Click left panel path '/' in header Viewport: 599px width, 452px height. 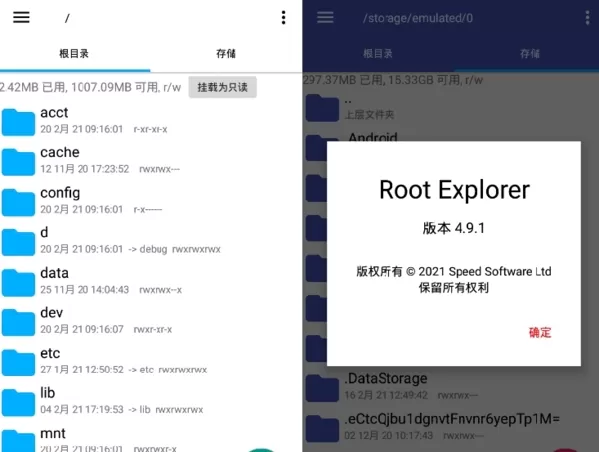67,18
